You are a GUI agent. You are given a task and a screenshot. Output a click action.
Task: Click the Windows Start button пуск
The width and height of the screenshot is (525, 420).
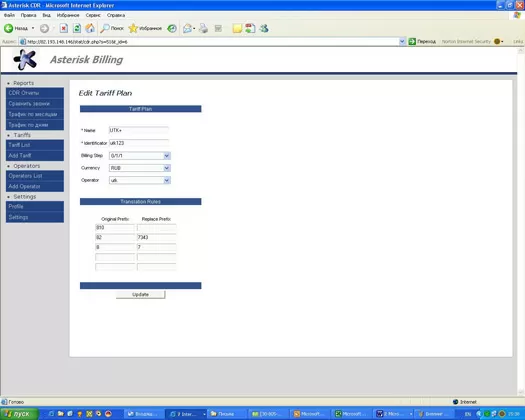(19, 414)
